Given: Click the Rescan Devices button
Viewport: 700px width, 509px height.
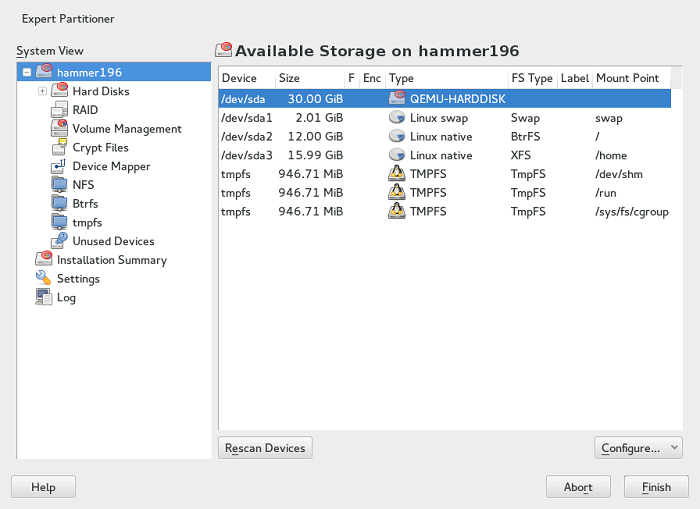Looking at the screenshot, I should click(265, 448).
